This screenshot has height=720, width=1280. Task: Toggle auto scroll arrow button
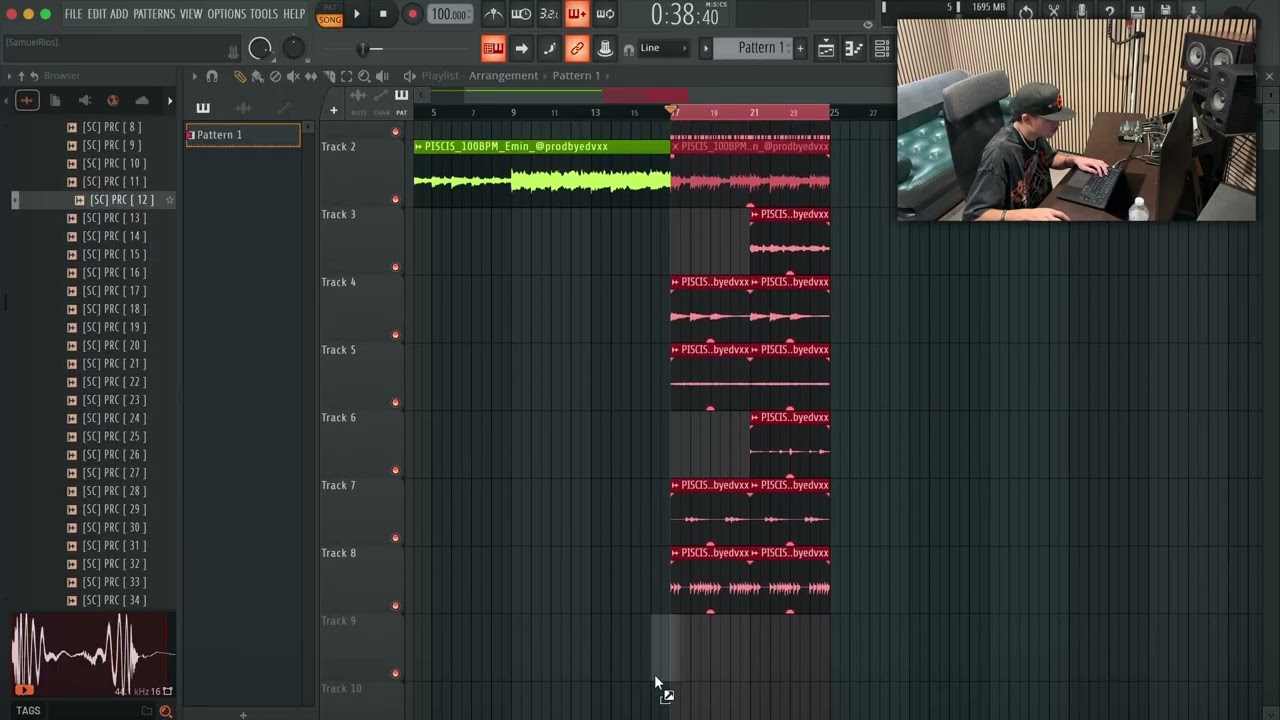pyautogui.click(x=521, y=48)
